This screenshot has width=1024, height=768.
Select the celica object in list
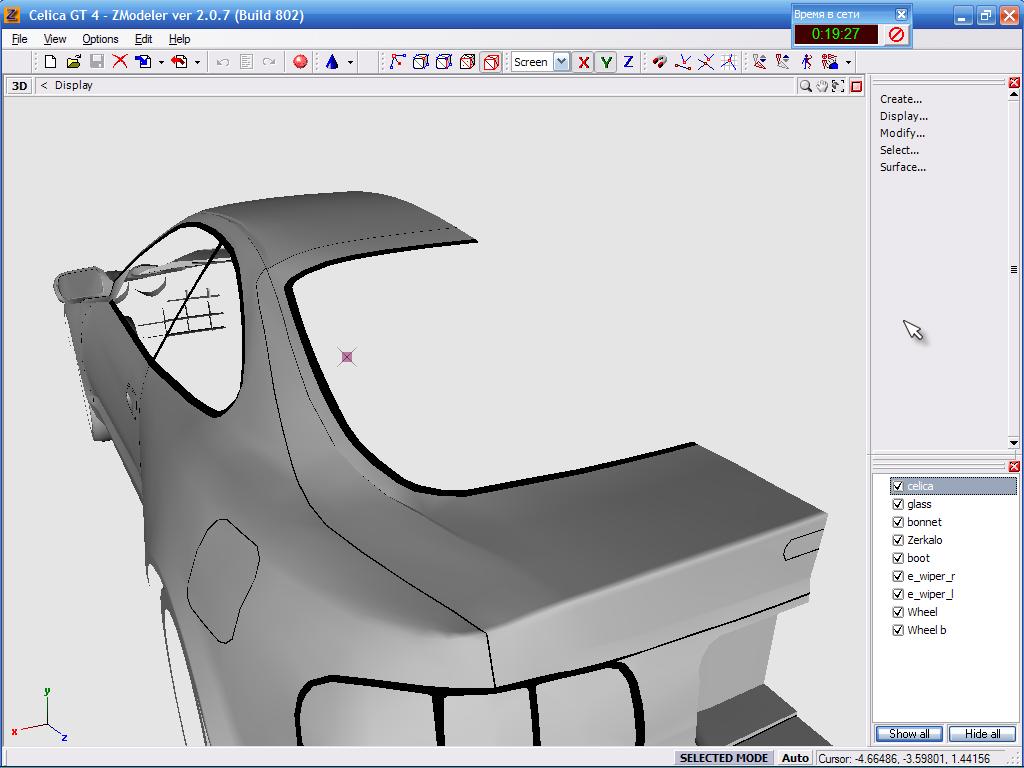(x=920, y=486)
